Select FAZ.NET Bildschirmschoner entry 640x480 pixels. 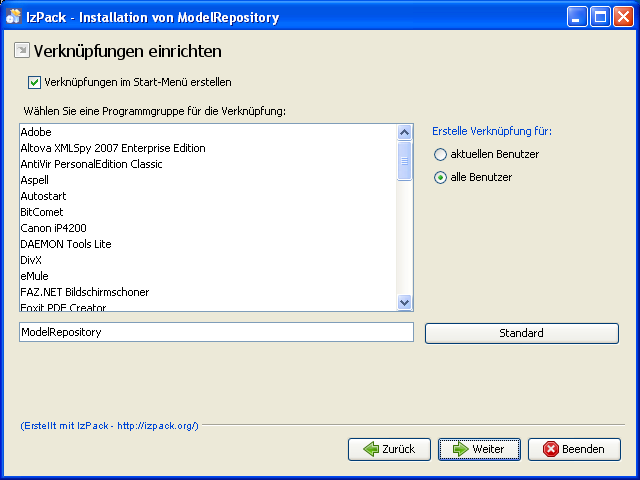208,292
